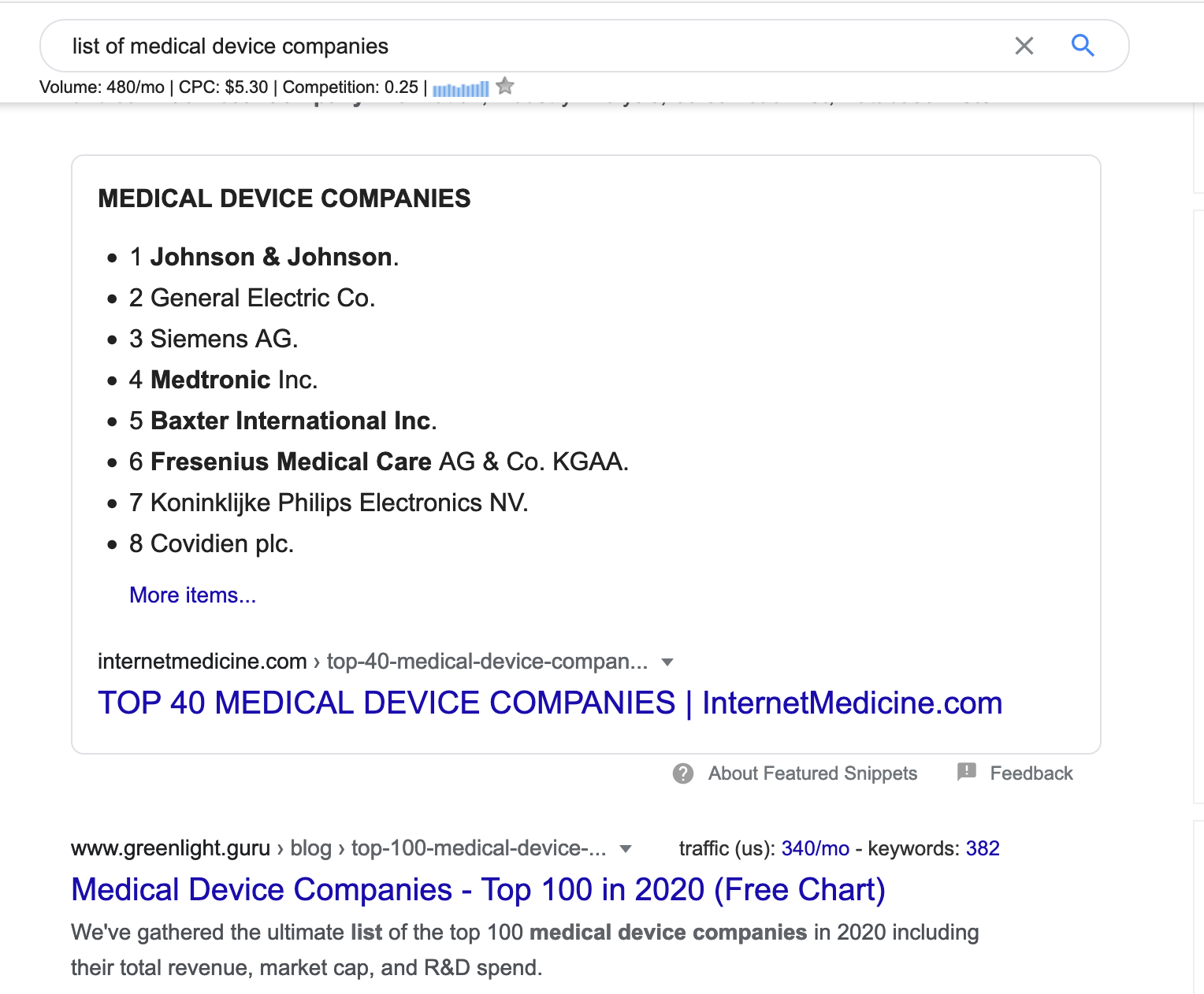The image size is (1204, 994).
Task: Click the www.greenlight.guru breadcrumb URL
Action: (x=170, y=848)
